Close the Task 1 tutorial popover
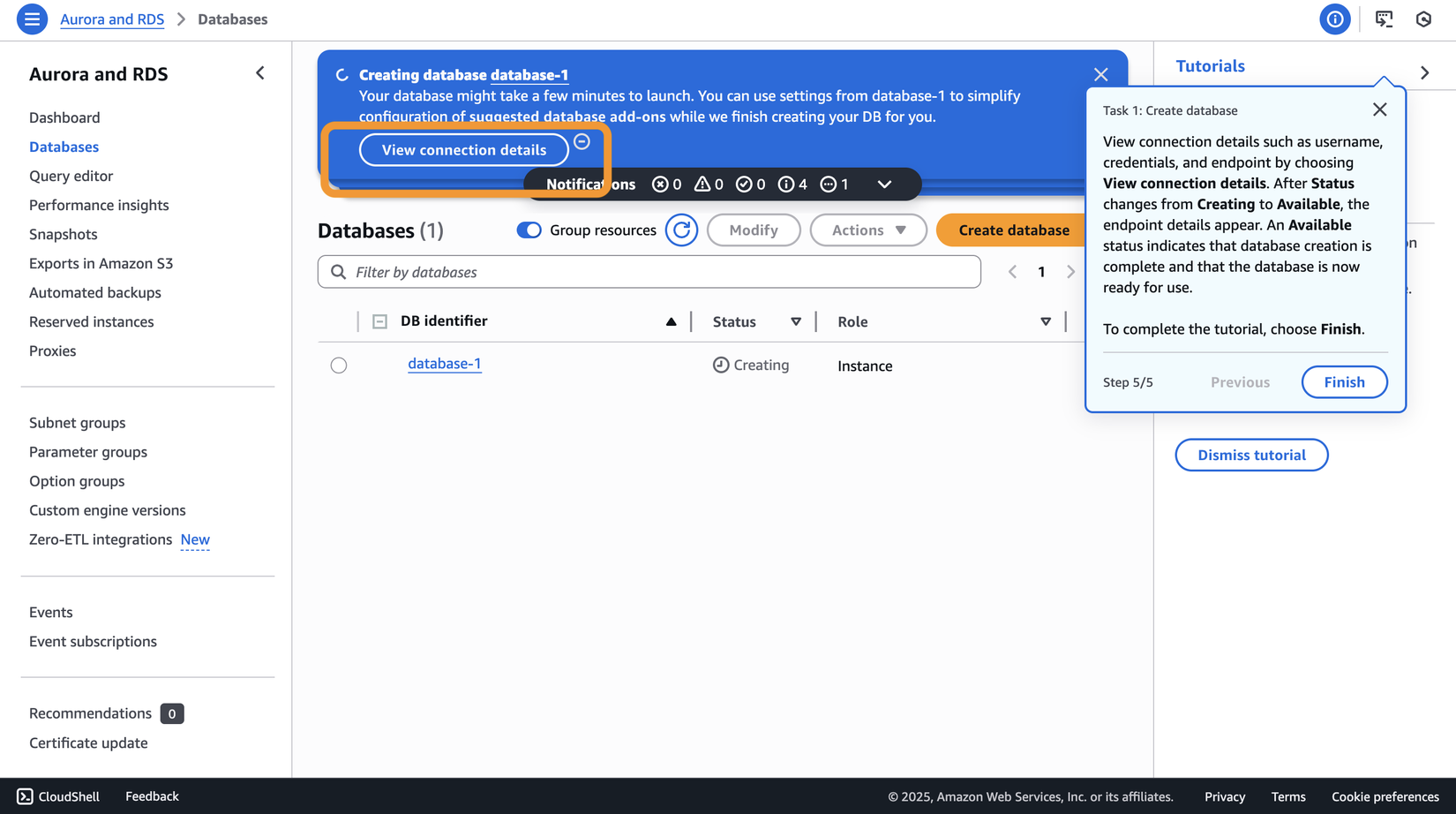1456x814 pixels. (1380, 109)
